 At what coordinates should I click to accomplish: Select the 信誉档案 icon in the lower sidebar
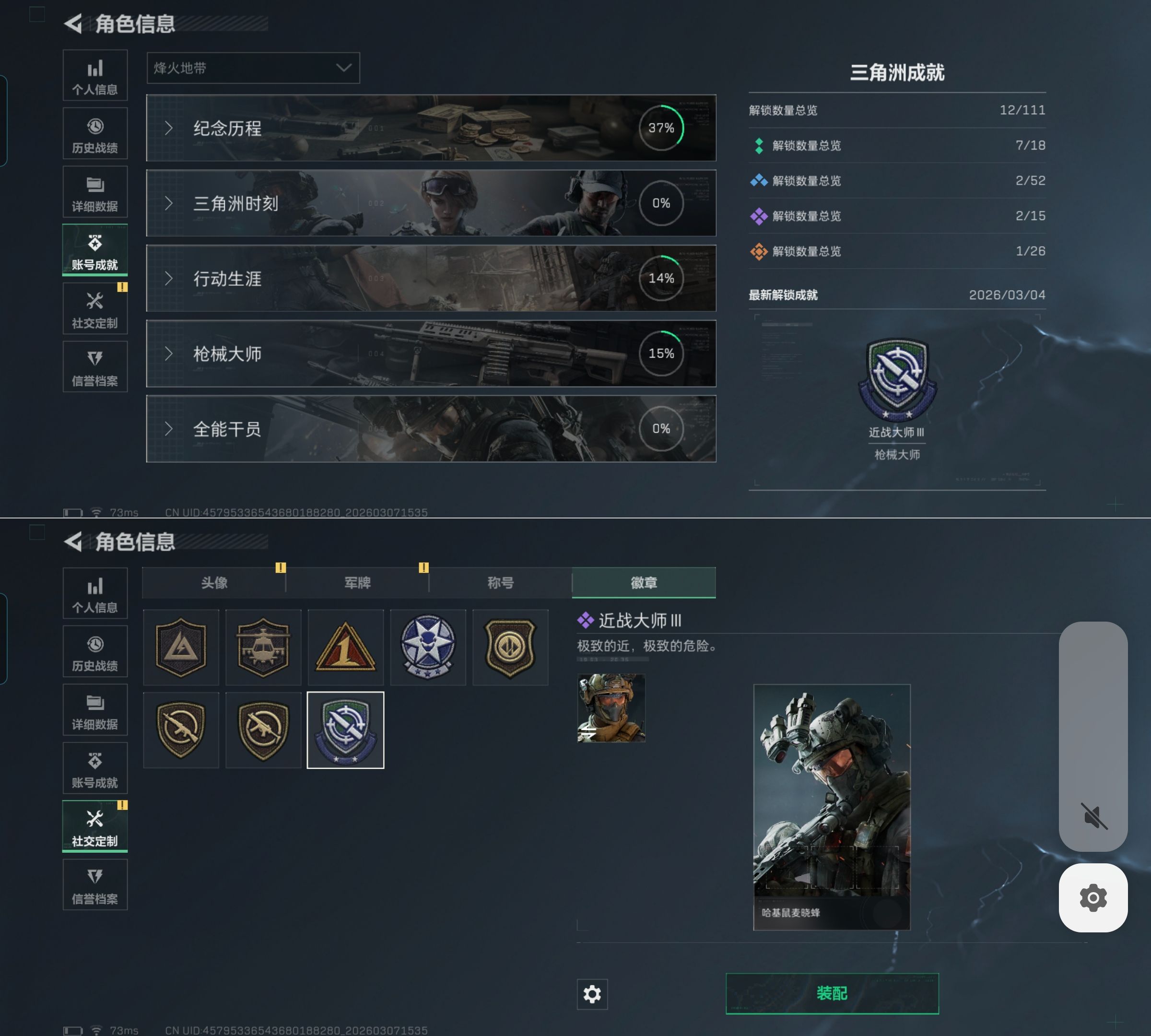[x=95, y=884]
